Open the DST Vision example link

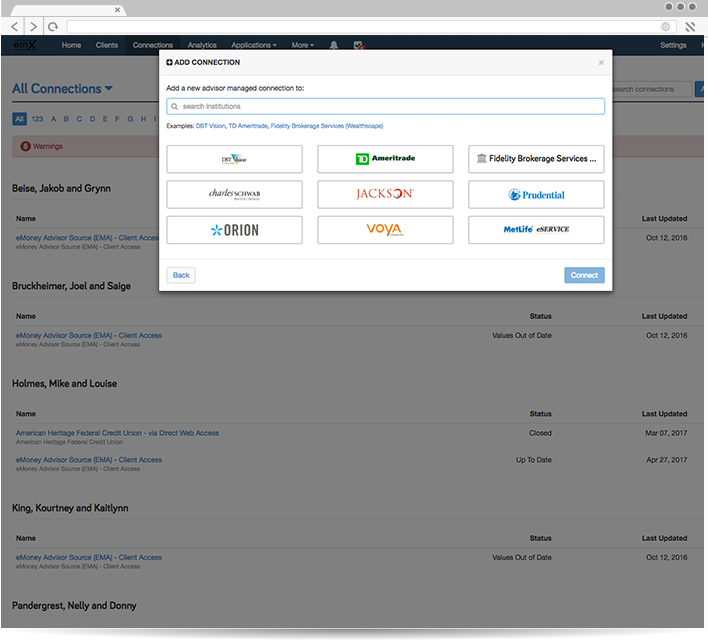210,126
